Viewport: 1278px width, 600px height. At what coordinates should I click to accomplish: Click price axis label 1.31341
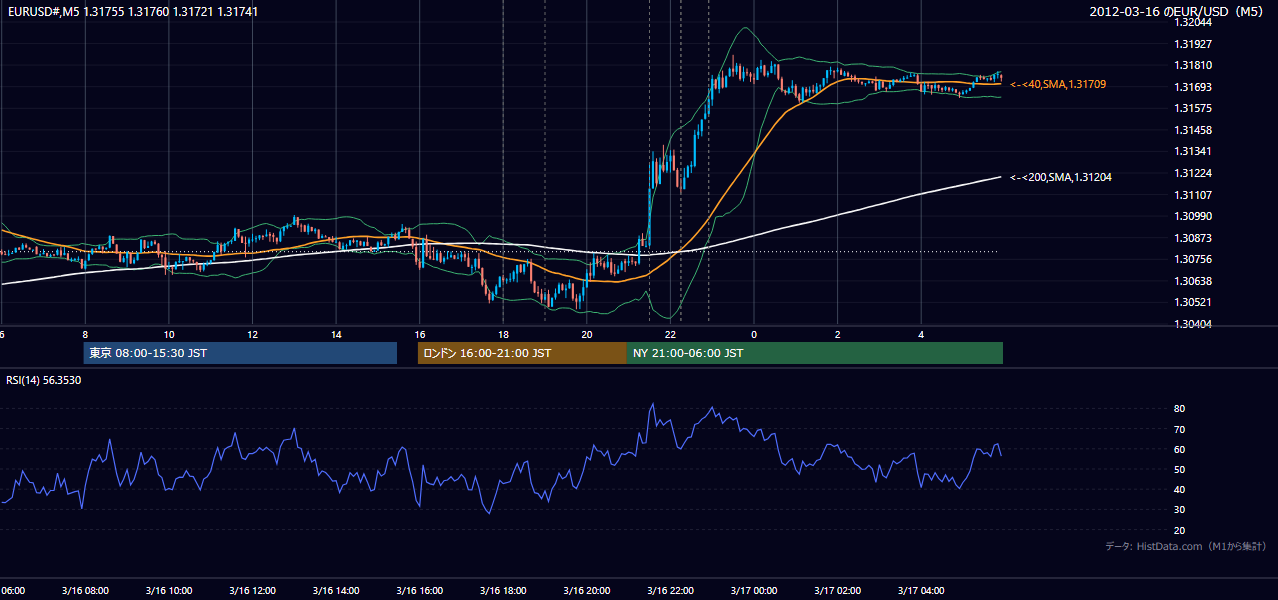(1193, 152)
